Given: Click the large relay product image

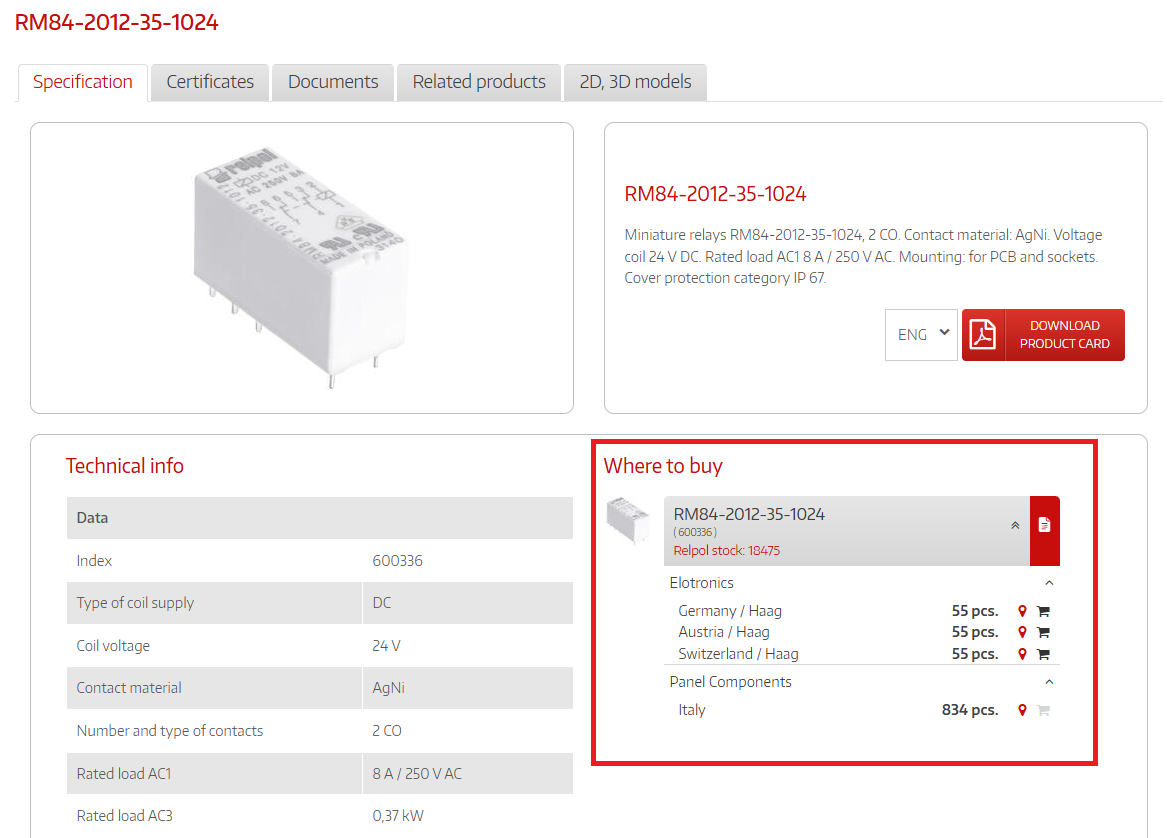Looking at the screenshot, I should [301, 267].
